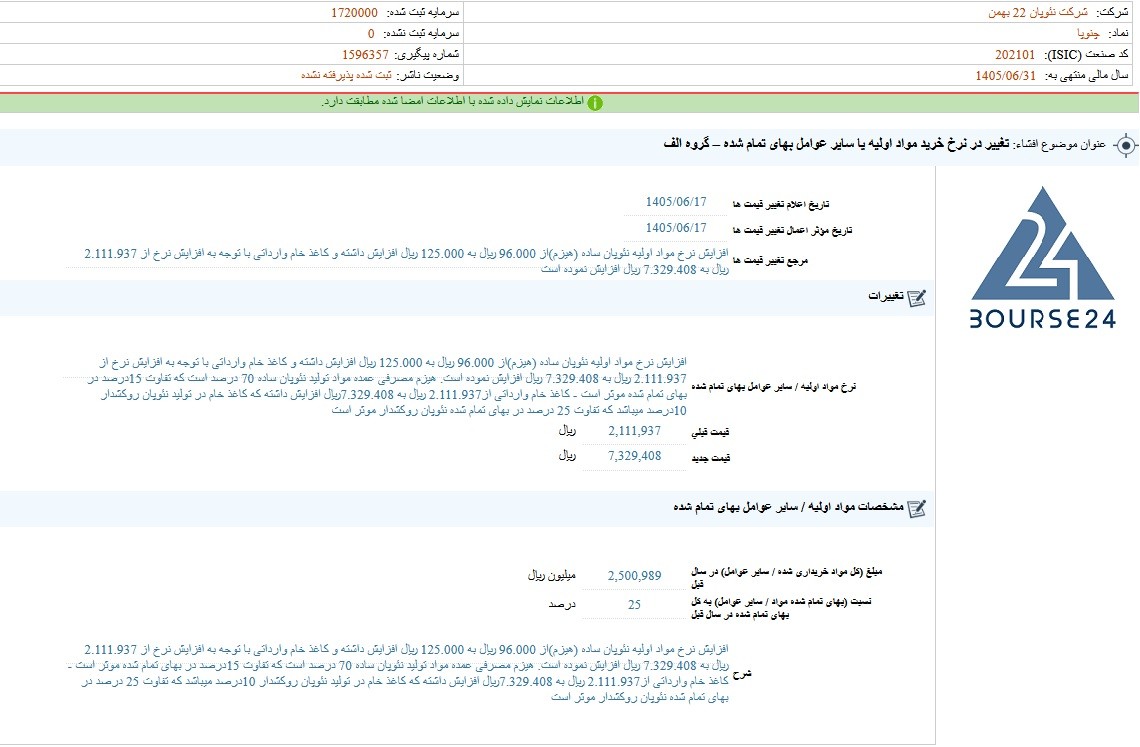
Task: Click the سرمایه ثبت شده label
Action: [423, 12]
